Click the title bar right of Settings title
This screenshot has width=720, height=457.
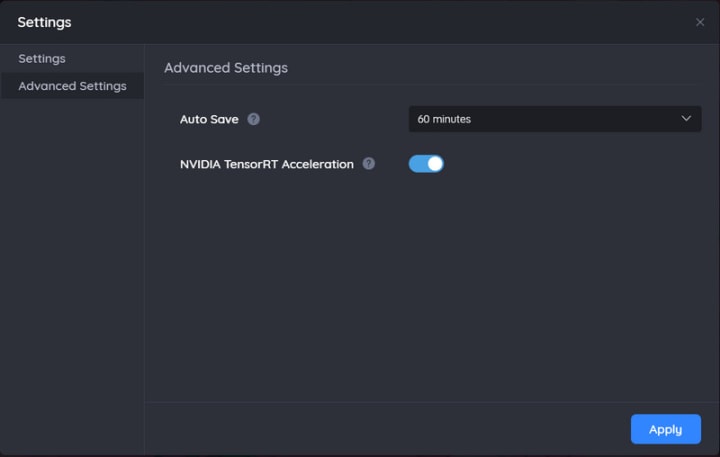380,22
